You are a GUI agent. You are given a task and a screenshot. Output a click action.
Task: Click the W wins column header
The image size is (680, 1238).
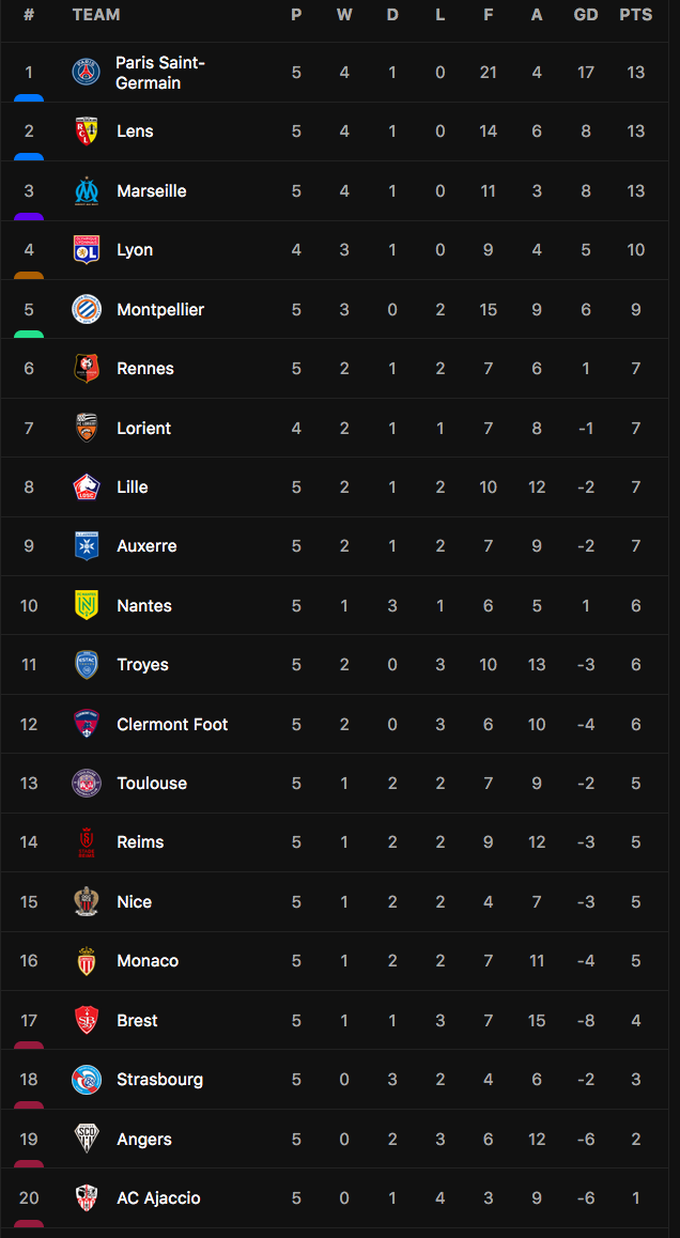pyautogui.click(x=344, y=14)
